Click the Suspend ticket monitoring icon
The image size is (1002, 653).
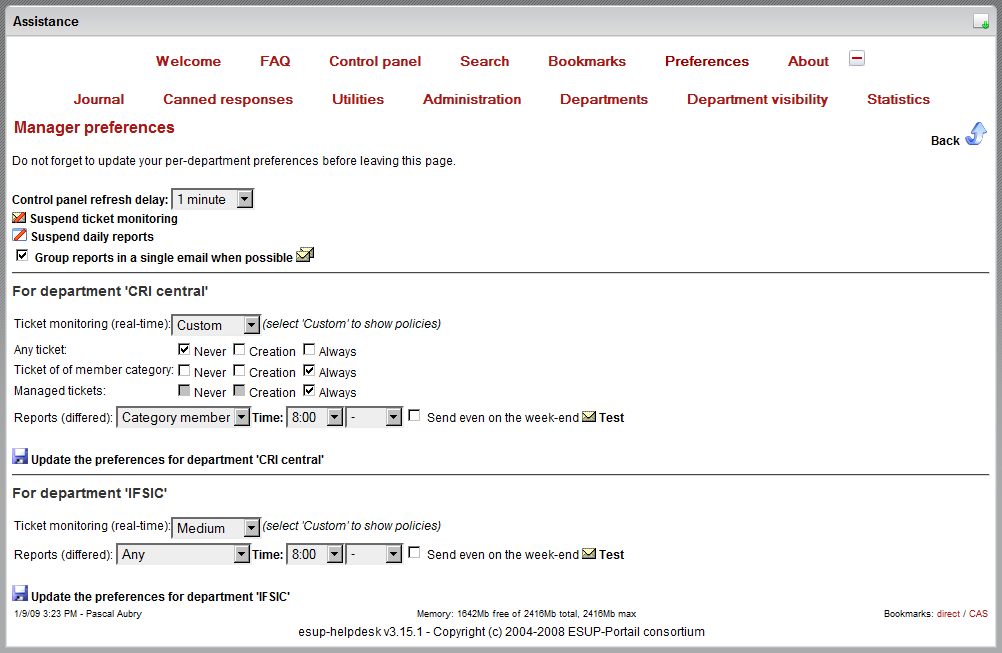coord(19,218)
